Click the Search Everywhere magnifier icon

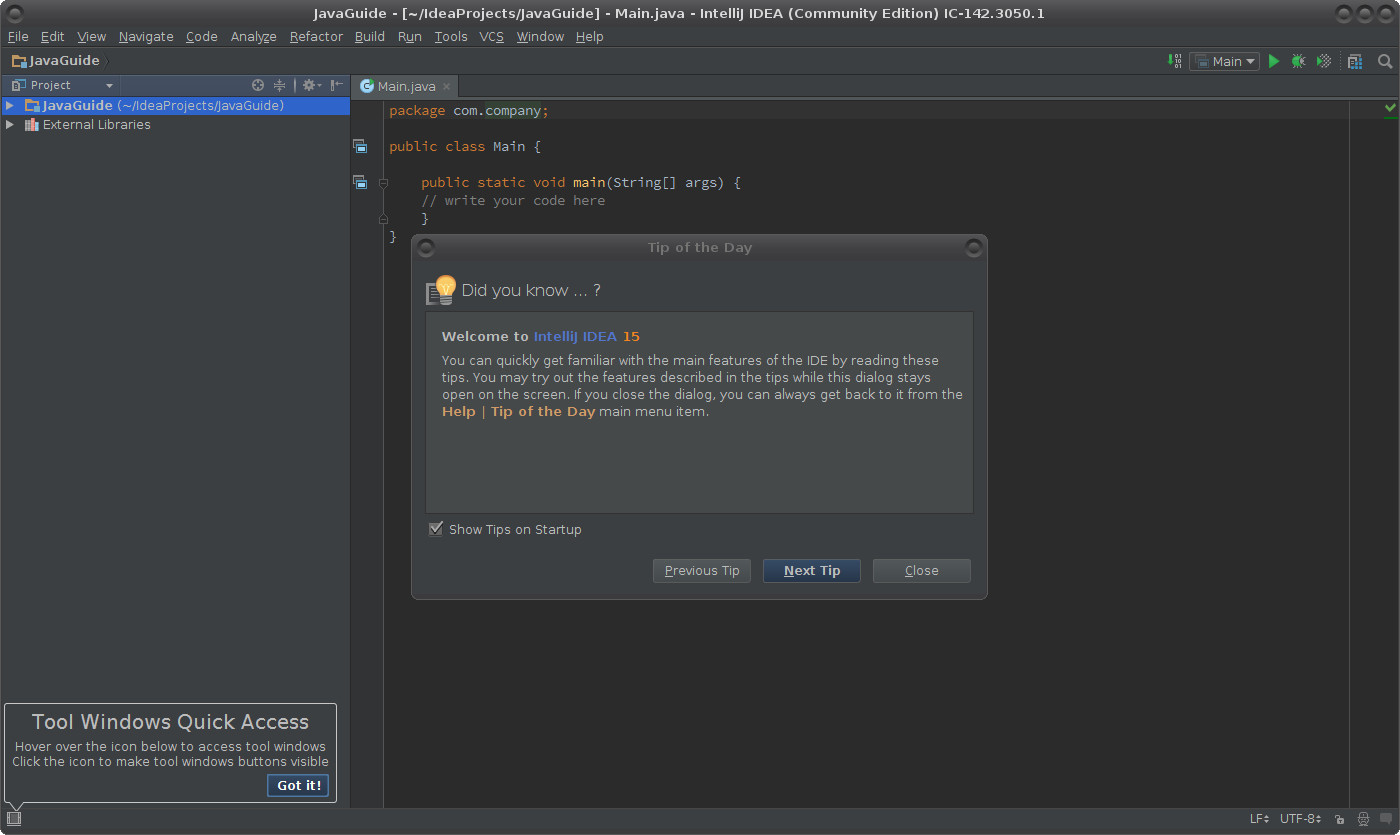pyautogui.click(x=1385, y=61)
